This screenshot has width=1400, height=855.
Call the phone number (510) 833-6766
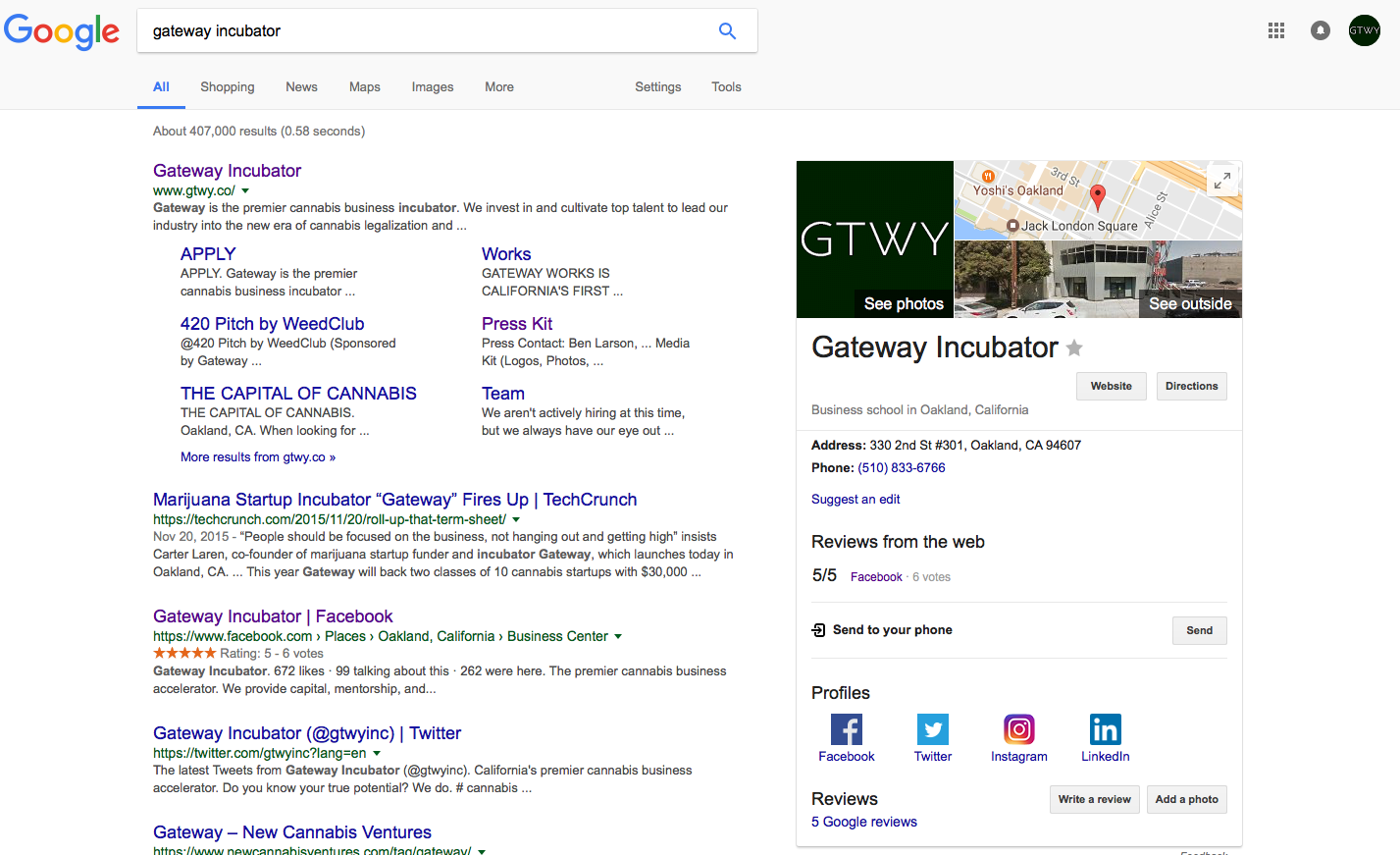click(902, 468)
